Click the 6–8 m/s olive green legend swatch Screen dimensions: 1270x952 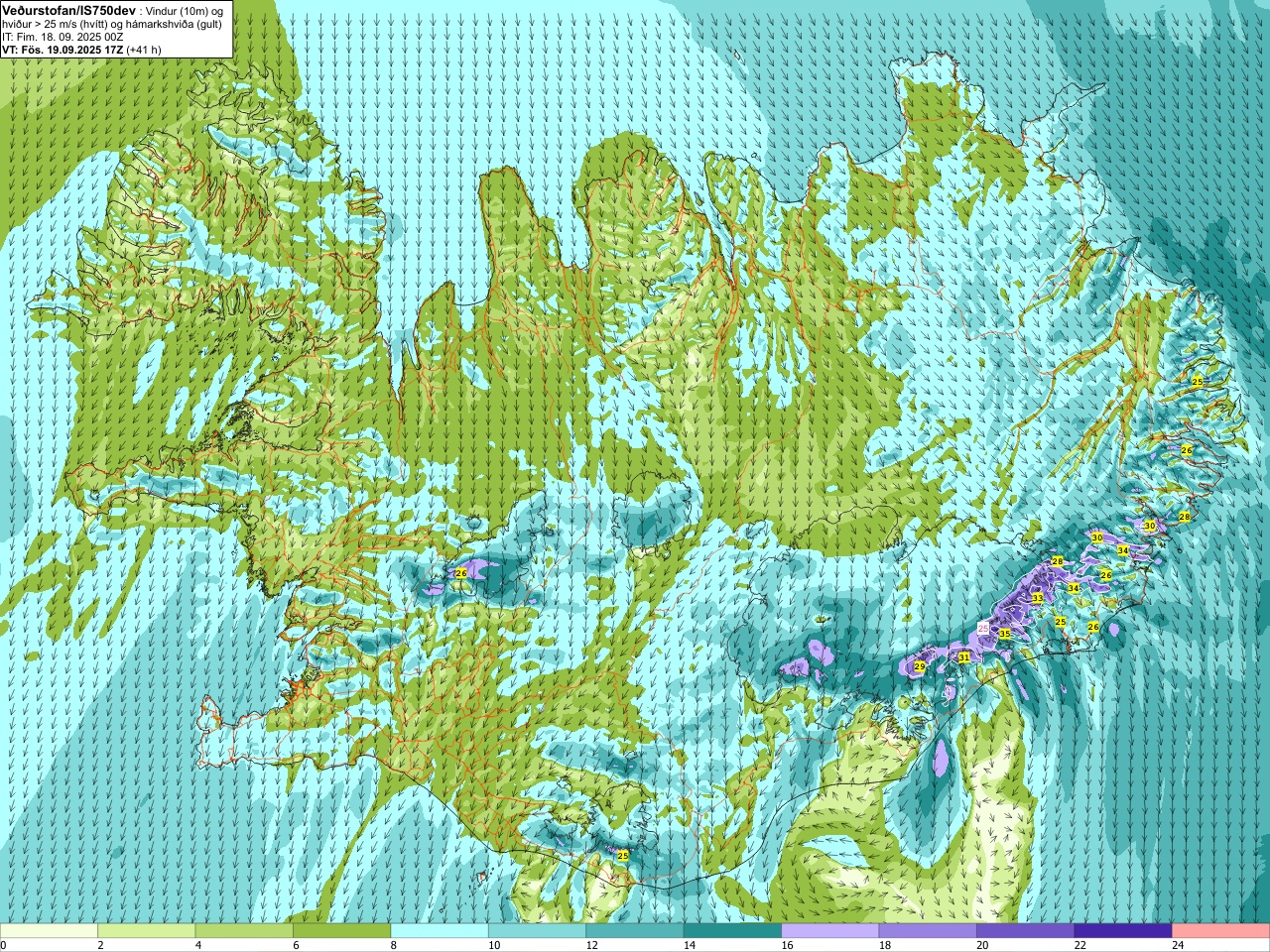[x=341, y=931]
